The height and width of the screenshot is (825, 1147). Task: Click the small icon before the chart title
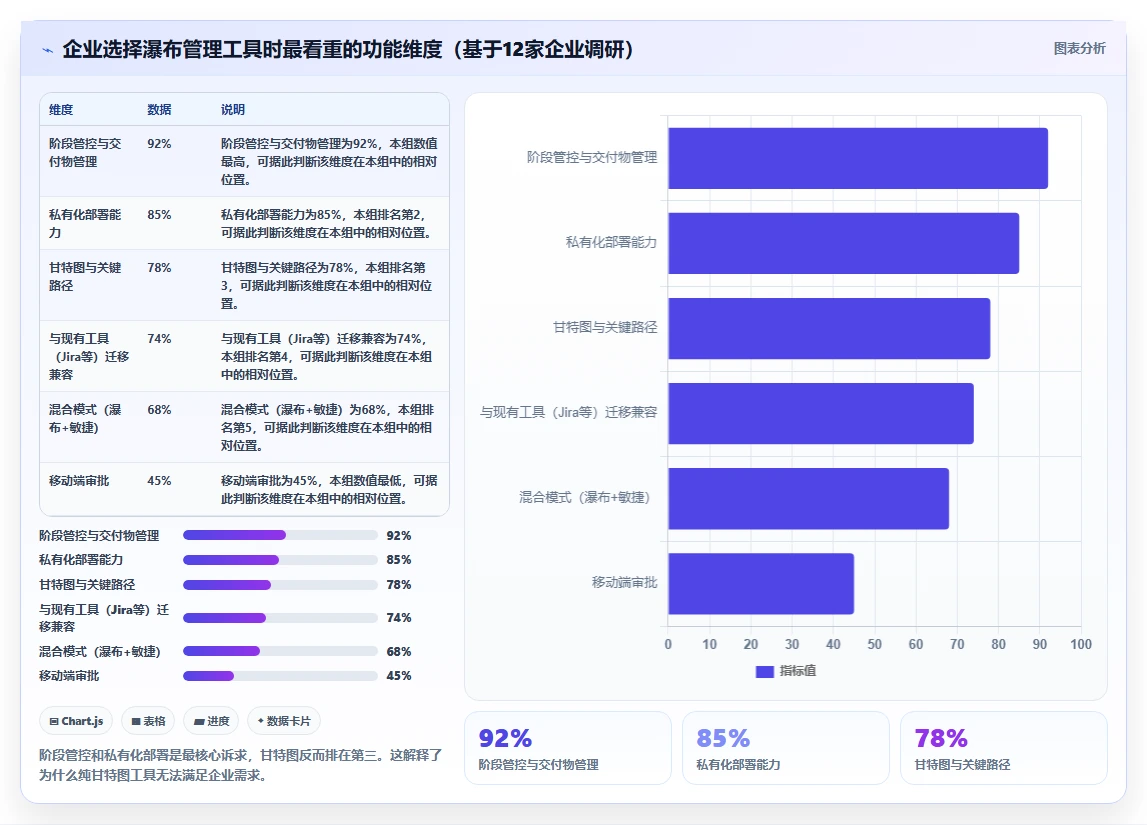point(48,50)
